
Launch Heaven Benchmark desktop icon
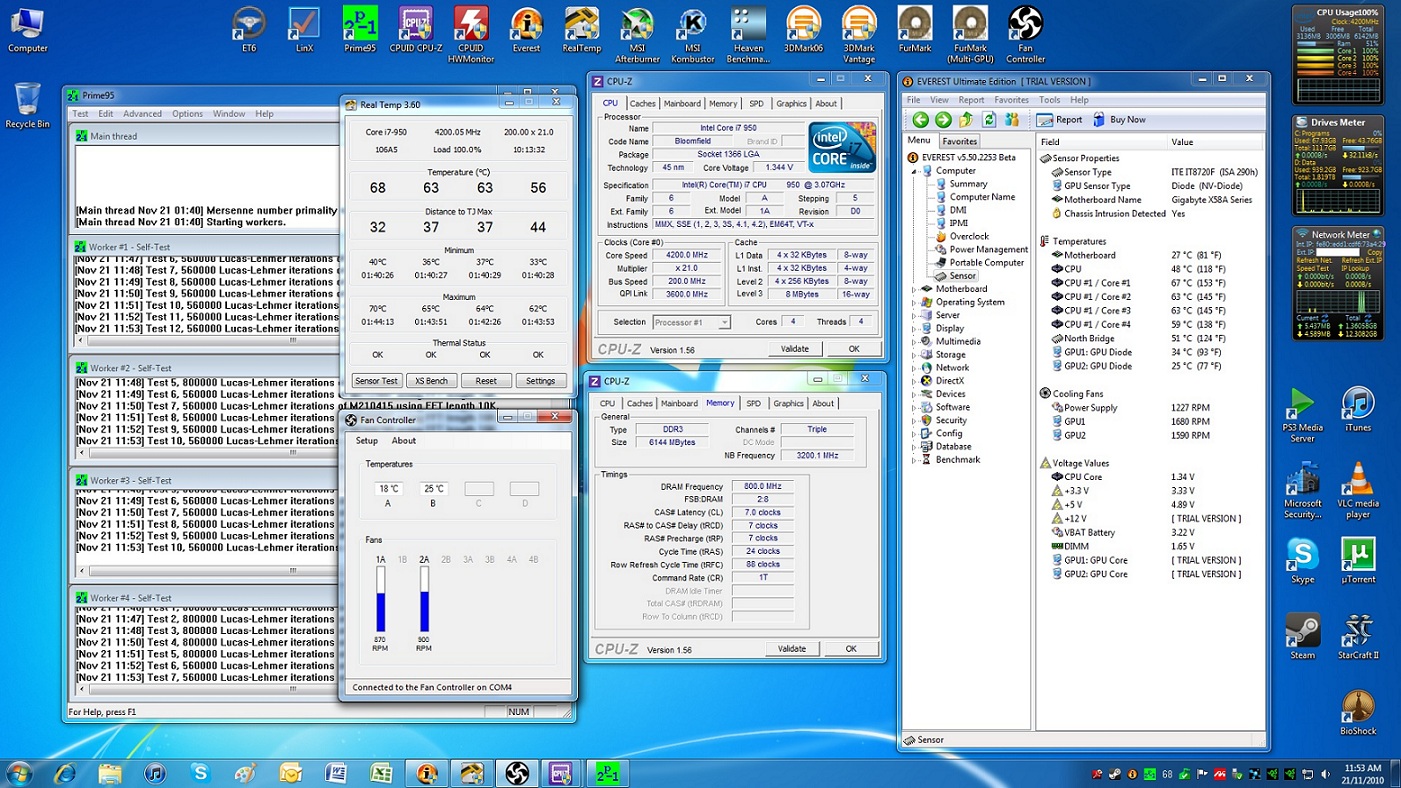748,35
